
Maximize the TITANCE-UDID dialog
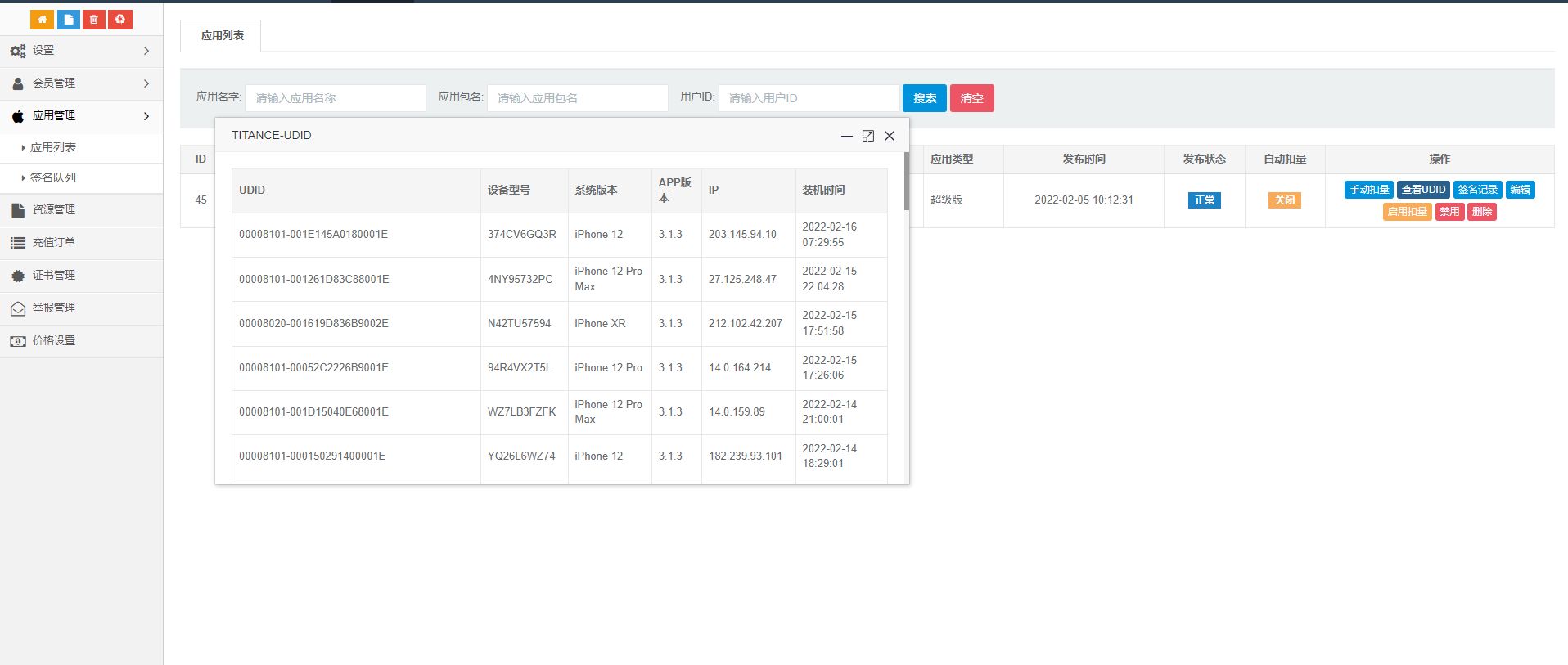(868, 136)
